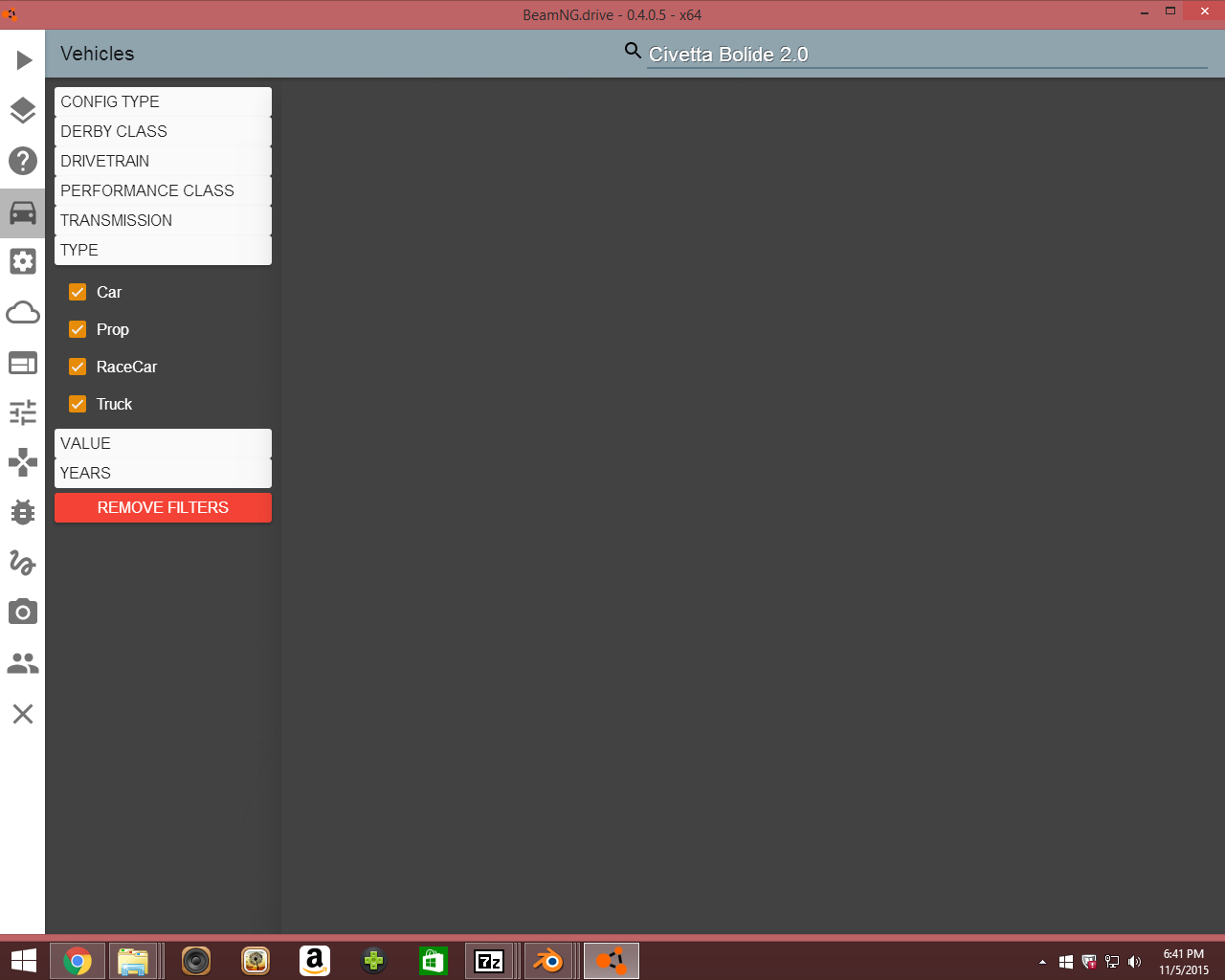Image resolution: width=1225 pixels, height=980 pixels.
Task: Expand the YEARS filter
Action: point(163,473)
